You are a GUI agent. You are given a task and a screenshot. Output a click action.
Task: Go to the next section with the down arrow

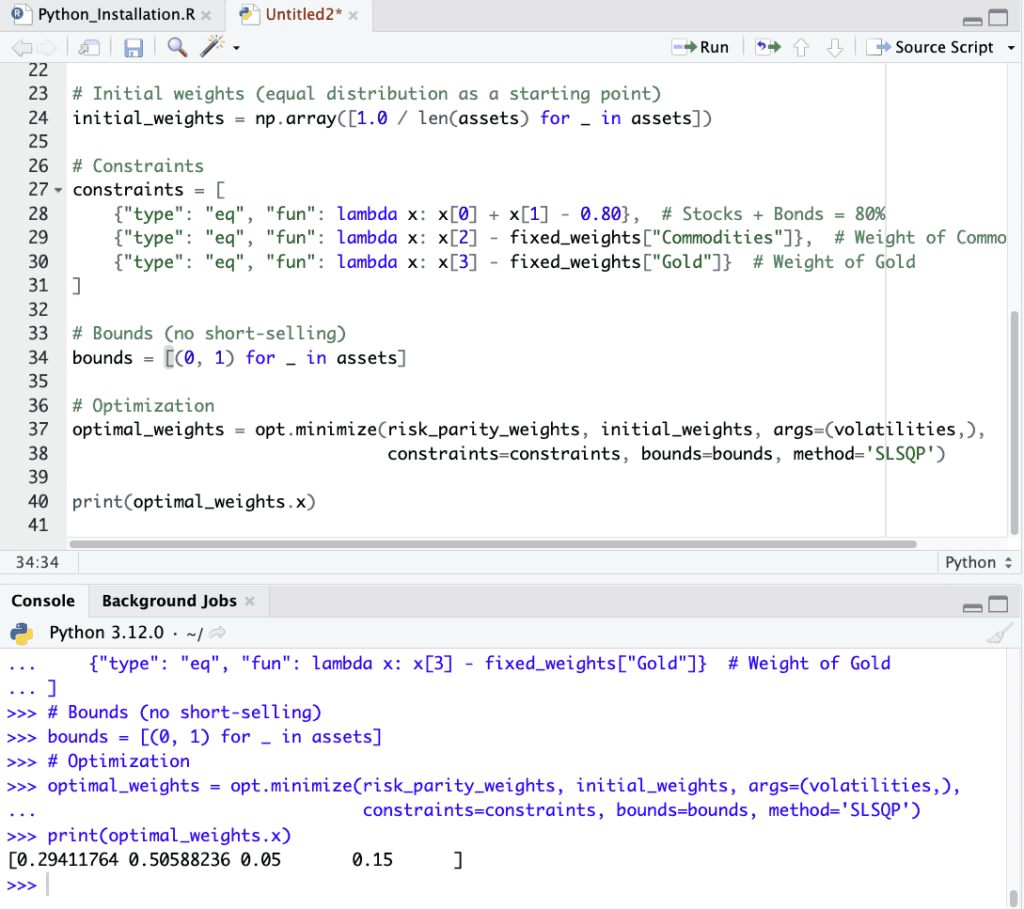[835, 47]
